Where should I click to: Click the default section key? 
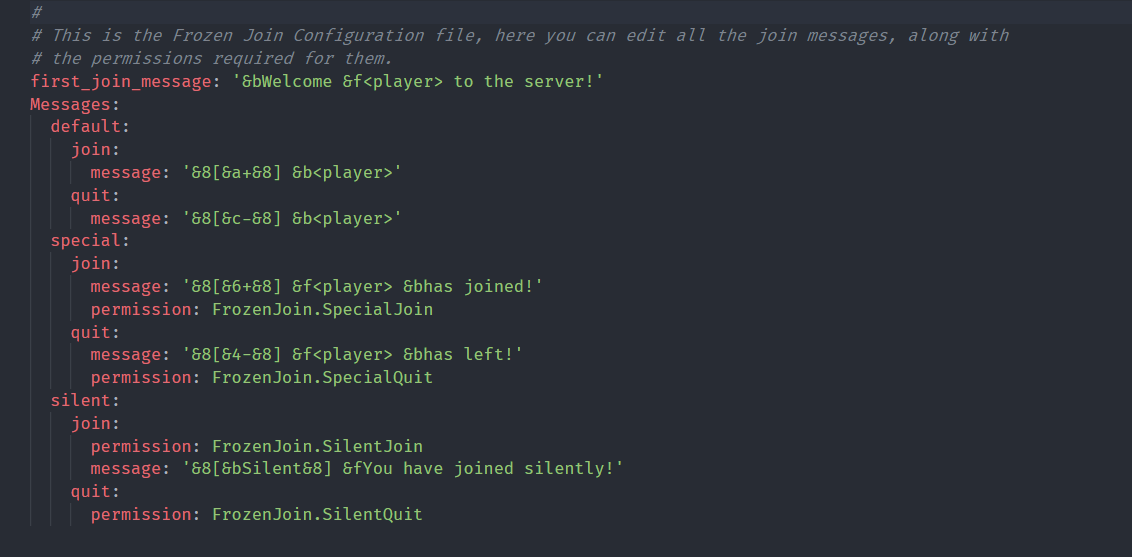coord(85,127)
